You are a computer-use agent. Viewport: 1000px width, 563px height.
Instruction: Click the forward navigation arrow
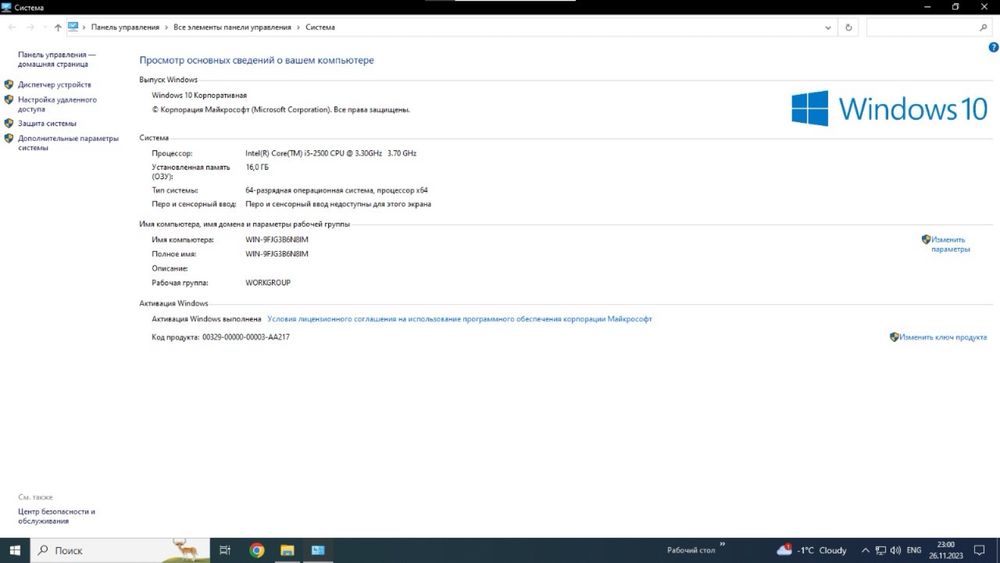click(x=30, y=27)
